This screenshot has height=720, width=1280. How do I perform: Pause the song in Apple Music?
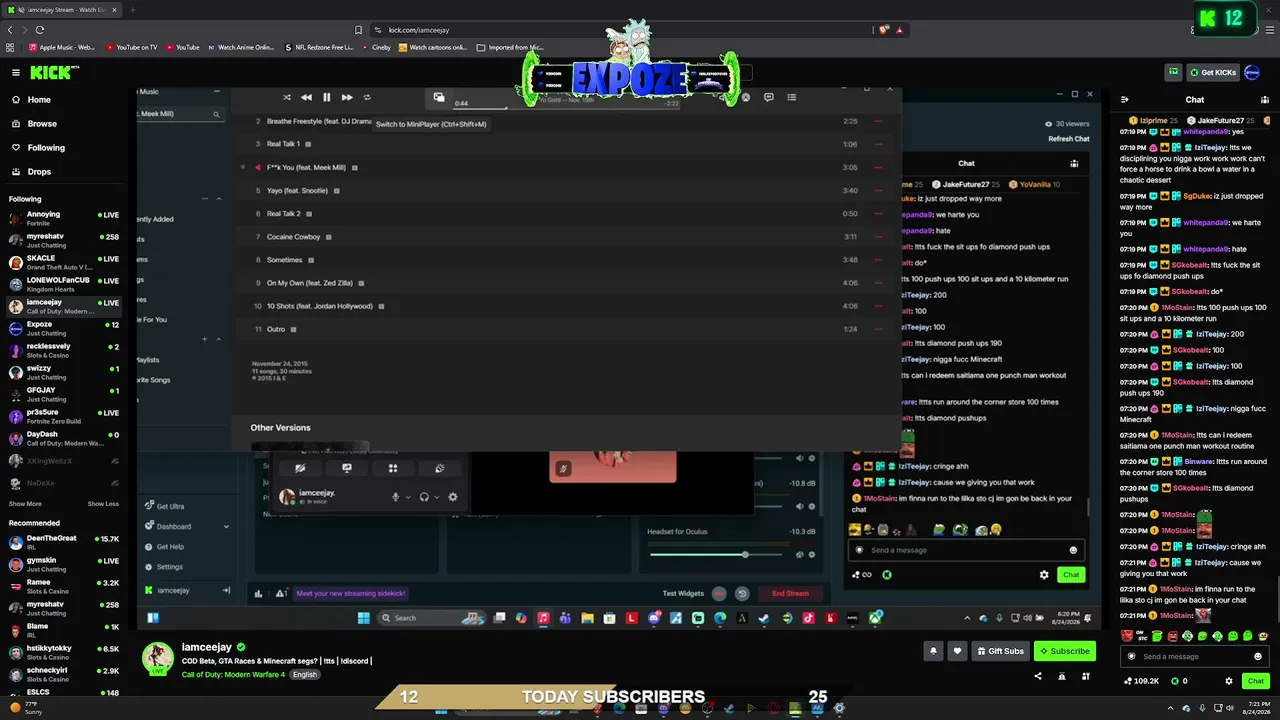coord(326,97)
